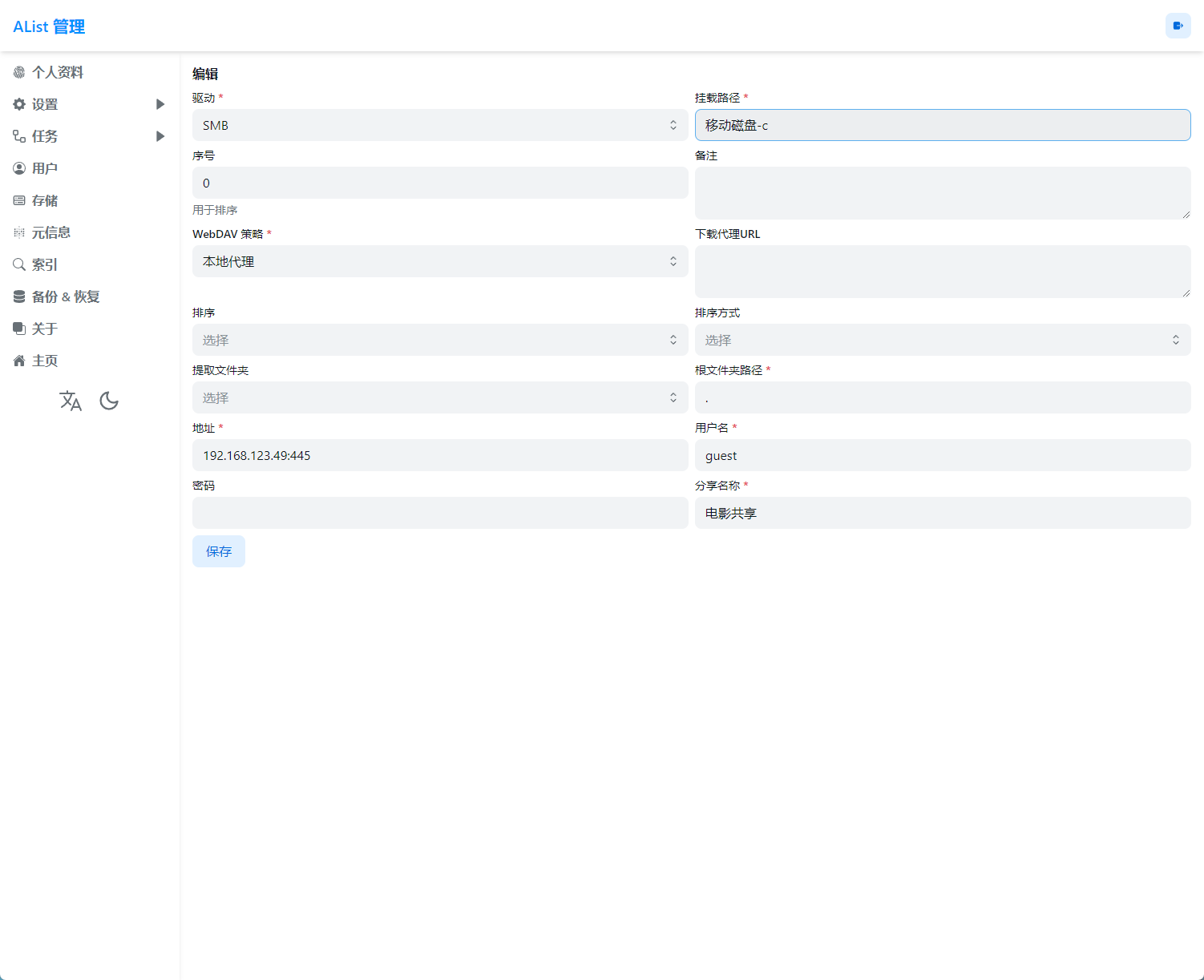Click the 备注 text area
This screenshot has width=1204, height=980.
(x=943, y=193)
